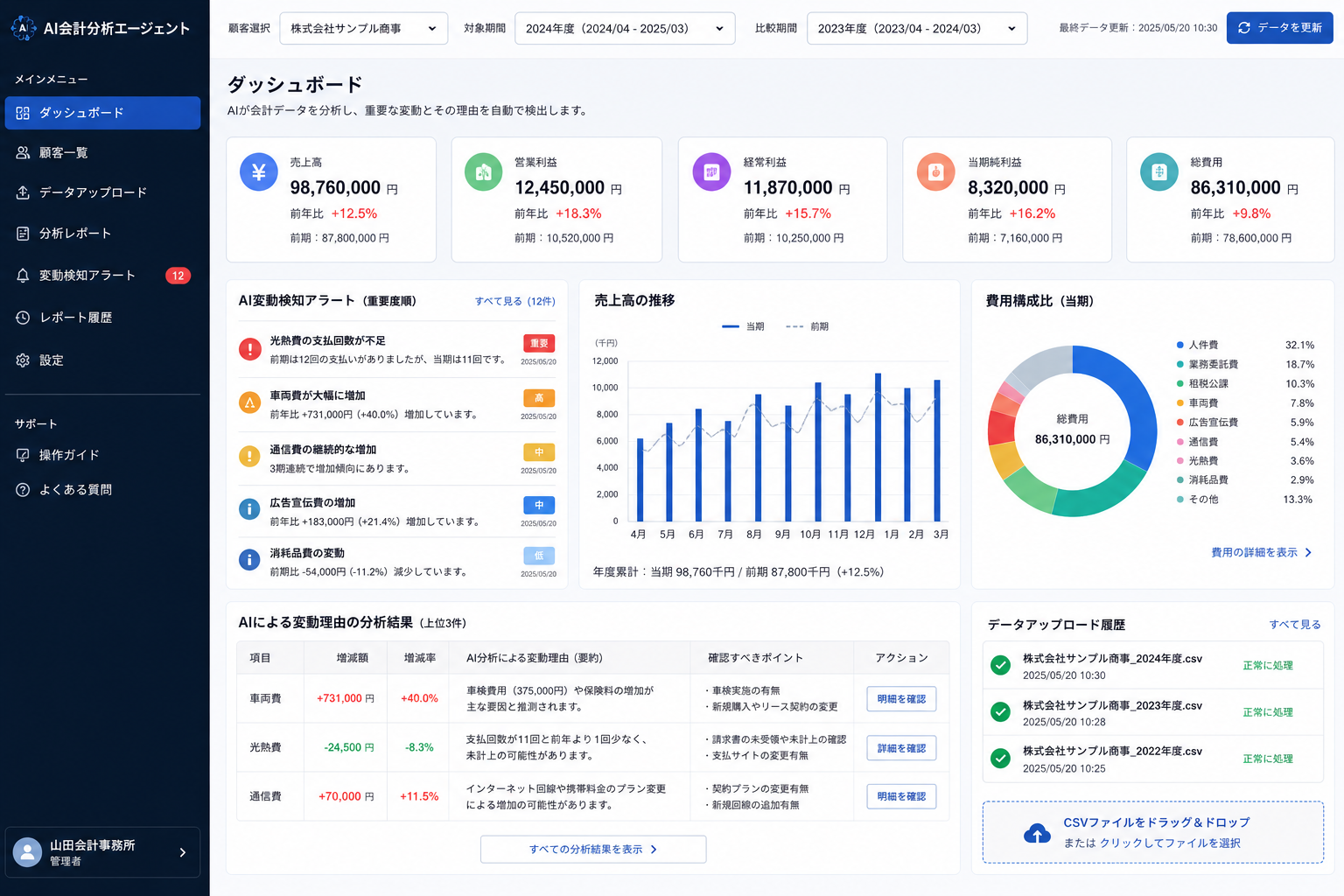The image size is (1344, 896).
Task: Open レポート履歴 menu item
Action: 102,318
